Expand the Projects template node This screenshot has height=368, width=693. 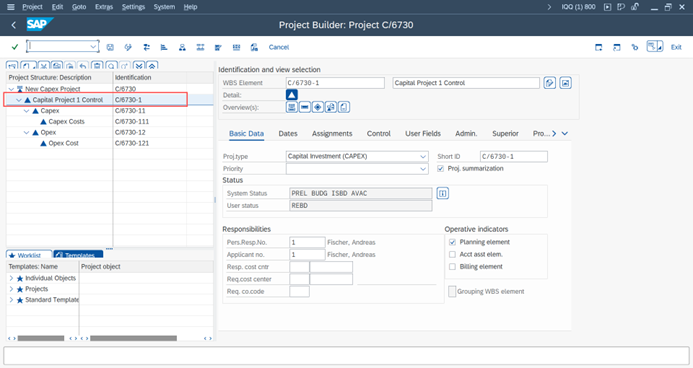point(11,289)
